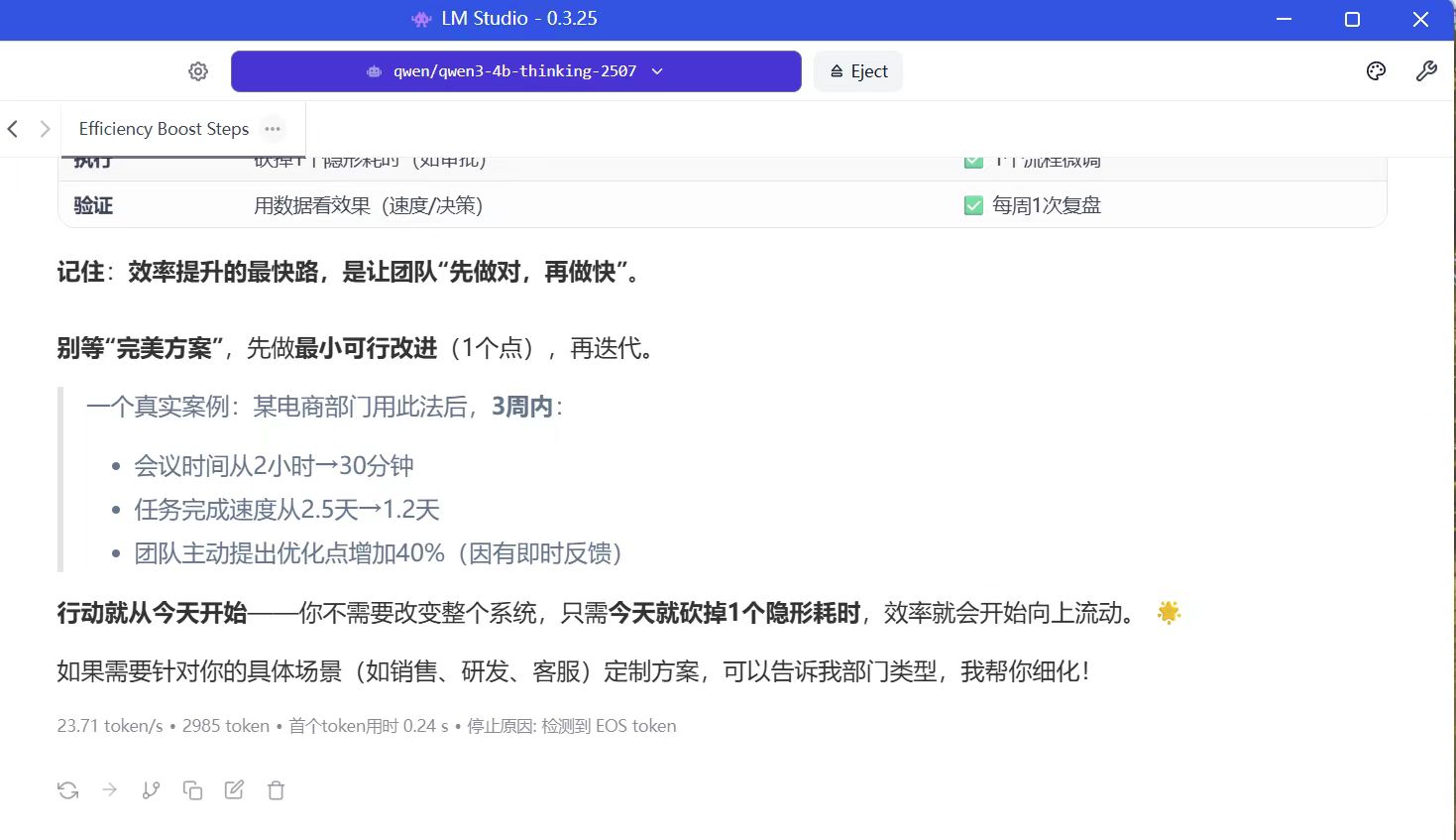
Task: Open the qwen3-4b-thinking-2507 model selector dropdown
Action: [515, 71]
